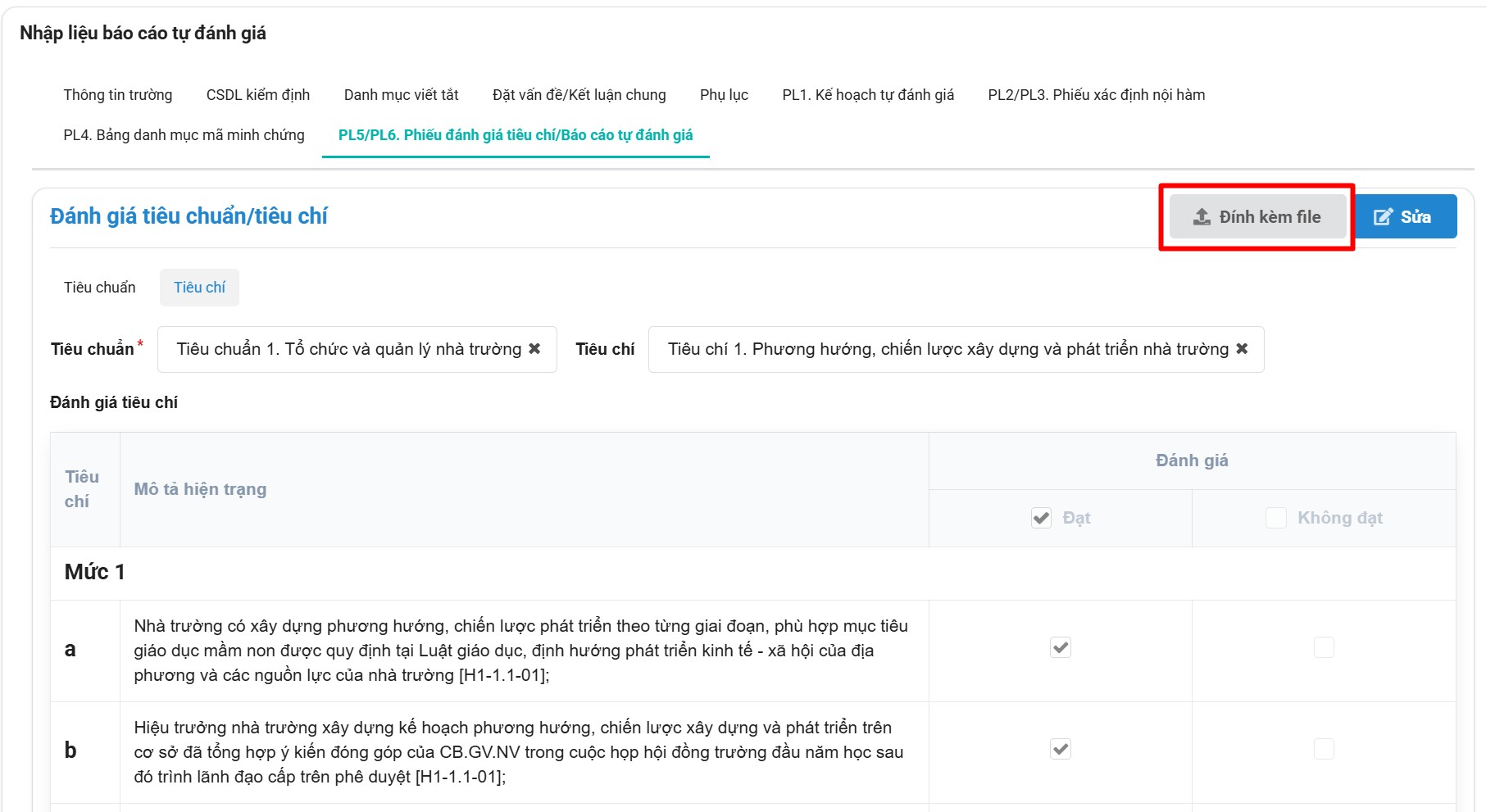This screenshot has width=1486, height=812.
Task: Toggle the Không đạt header checkbox
Action: click(1276, 518)
